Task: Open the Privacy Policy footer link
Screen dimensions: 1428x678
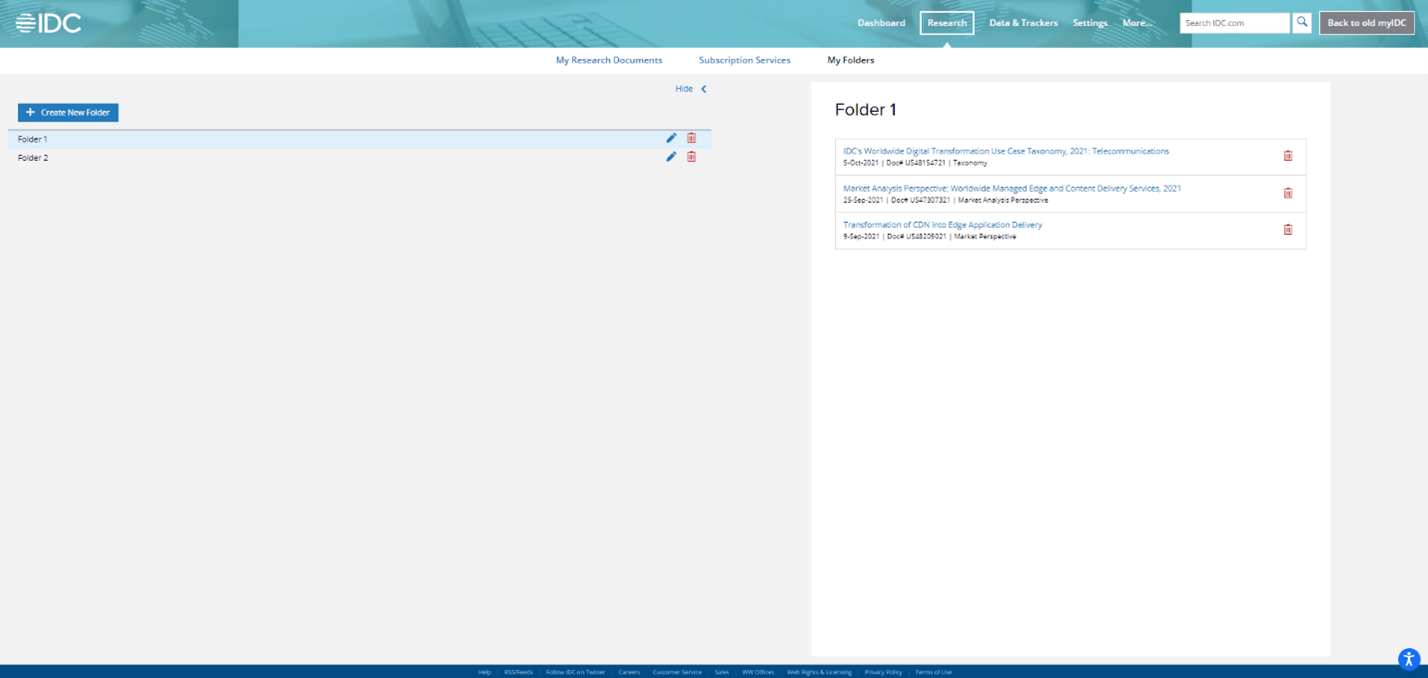Action: (883, 672)
